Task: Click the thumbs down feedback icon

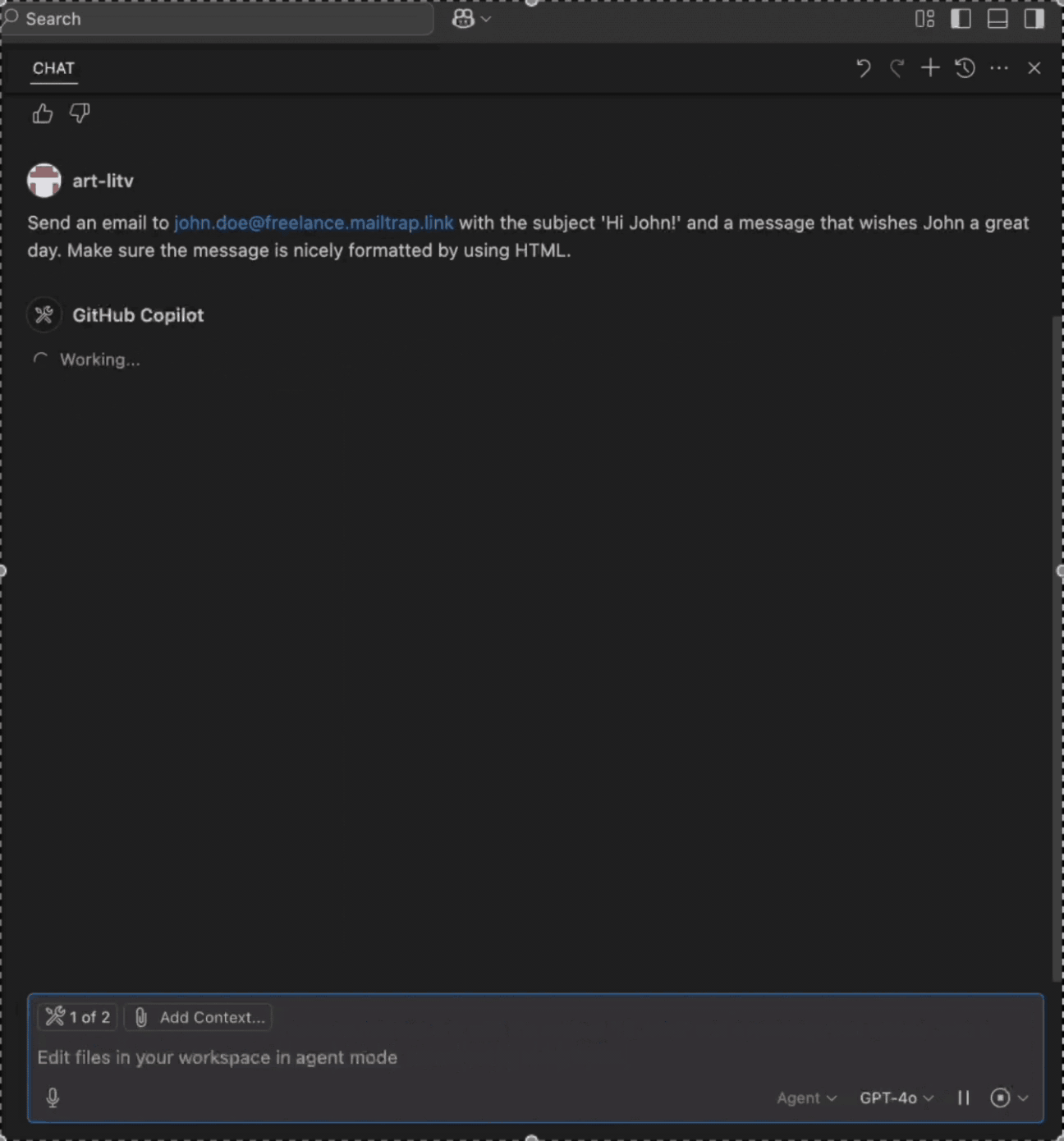Action: point(80,113)
